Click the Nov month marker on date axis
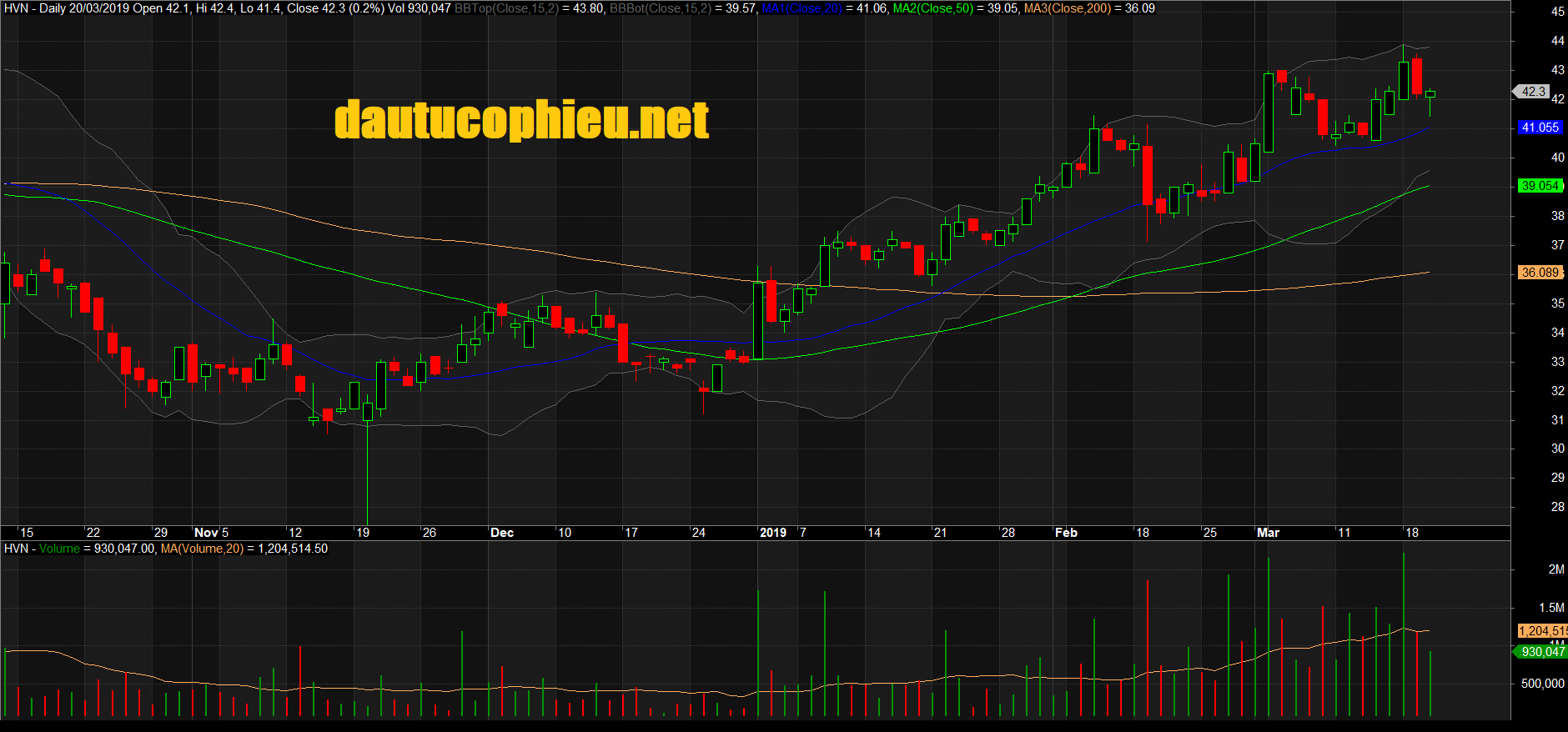 pyautogui.click(x=206, y=533)
